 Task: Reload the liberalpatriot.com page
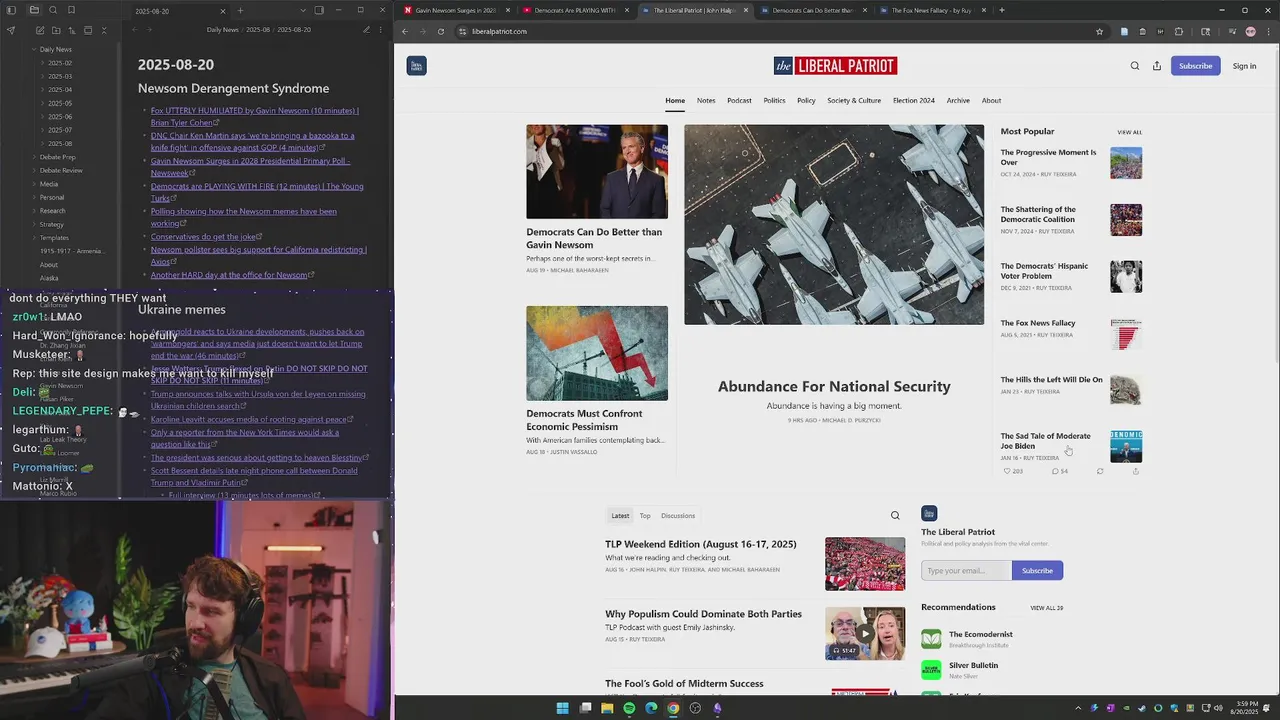tap(440, 31)
